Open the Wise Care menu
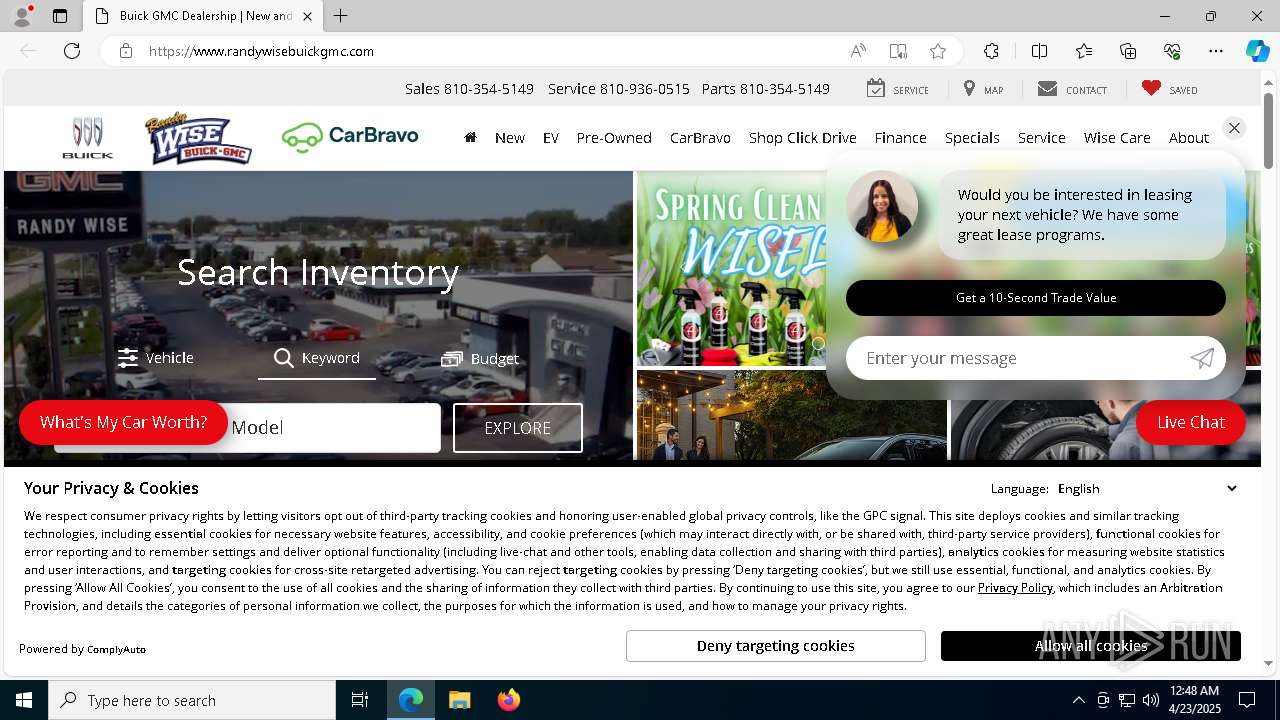This screenshot has width=1280, height=720. point(1117,138)
